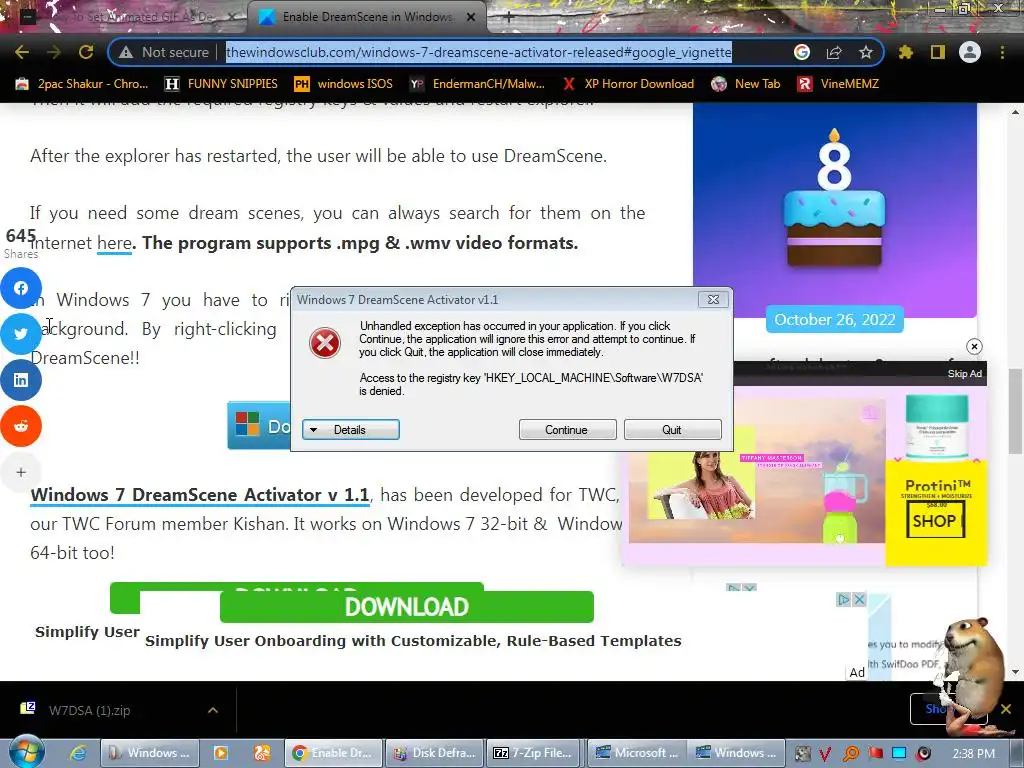Reload the current page
The height and width of the screenshot is (768, 1024).
[x=86, y=52]
